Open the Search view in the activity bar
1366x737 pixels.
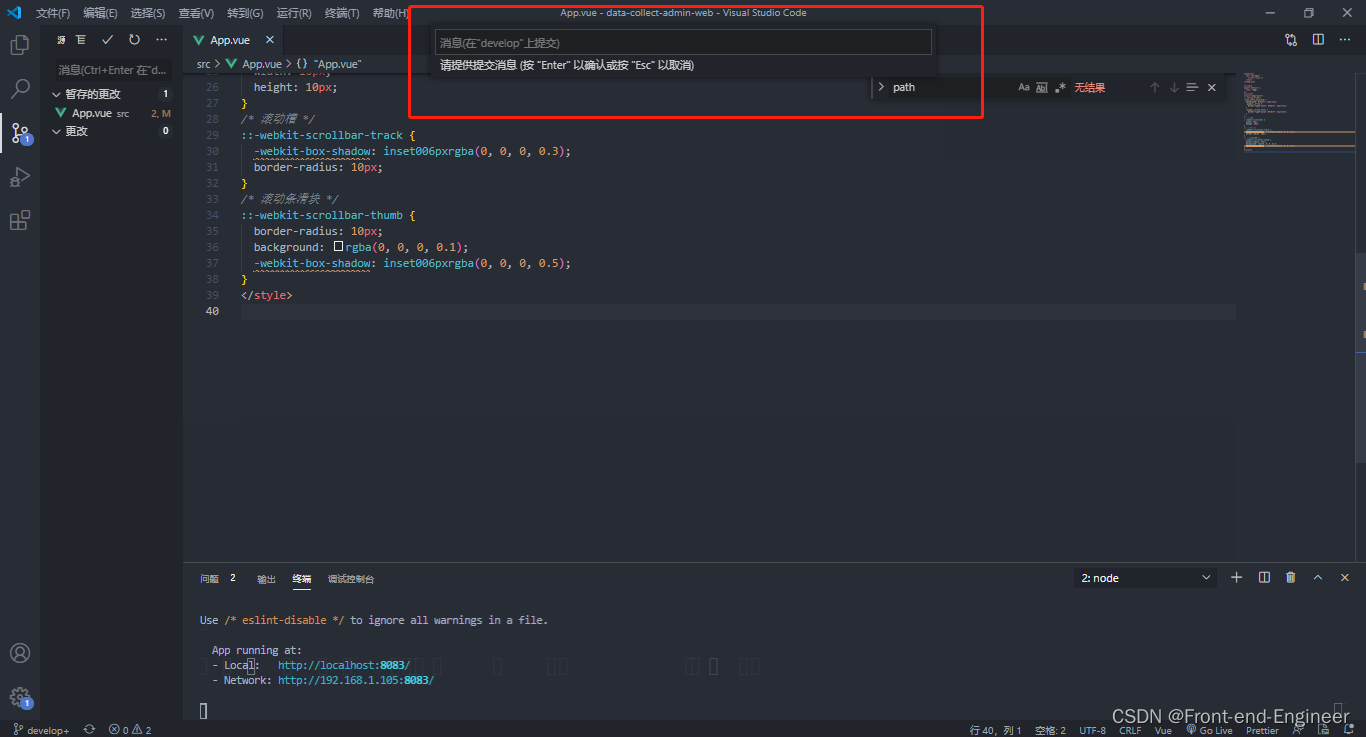pyautogui.click(x=20, y=89)
